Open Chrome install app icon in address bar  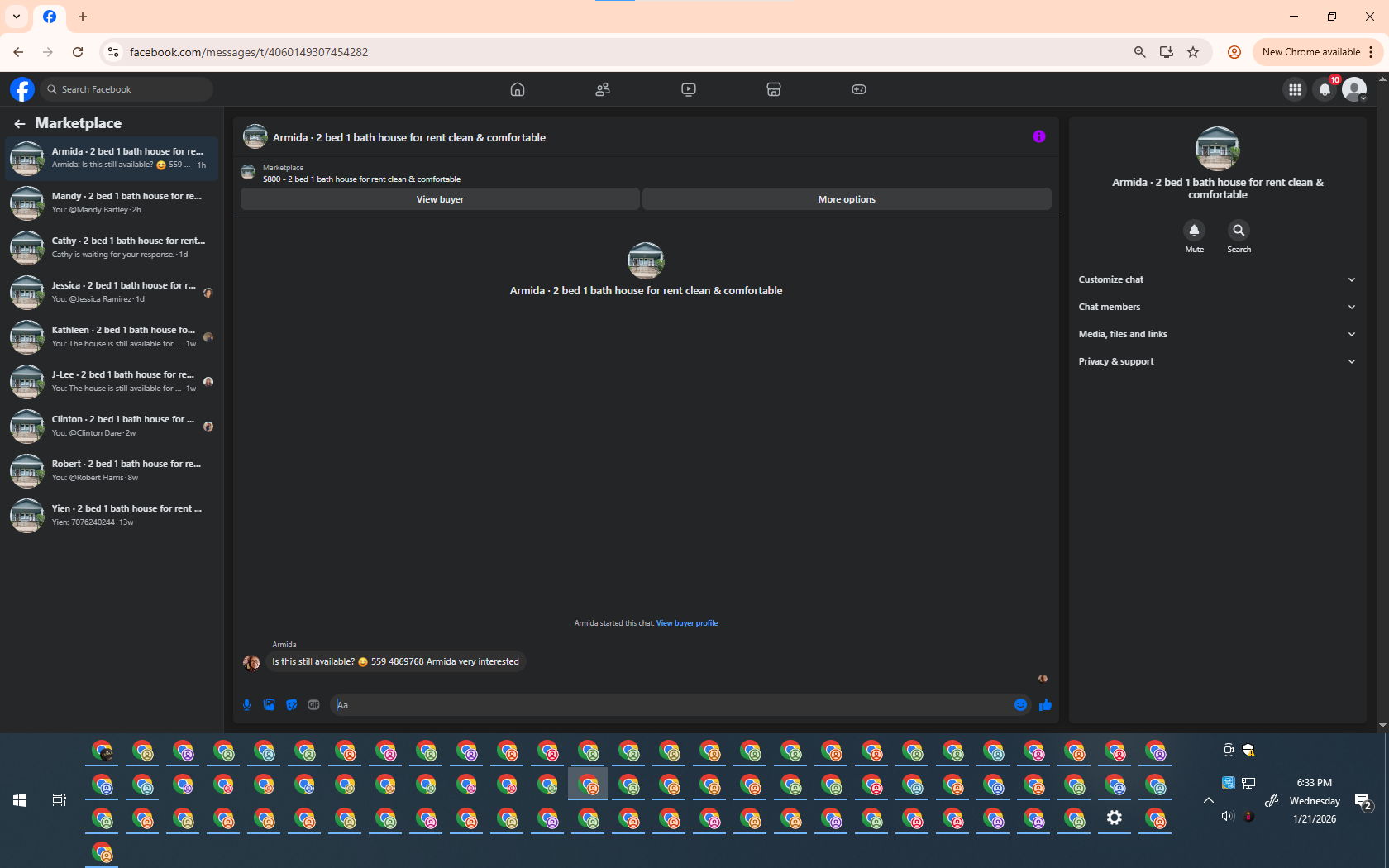[1167, 52]
